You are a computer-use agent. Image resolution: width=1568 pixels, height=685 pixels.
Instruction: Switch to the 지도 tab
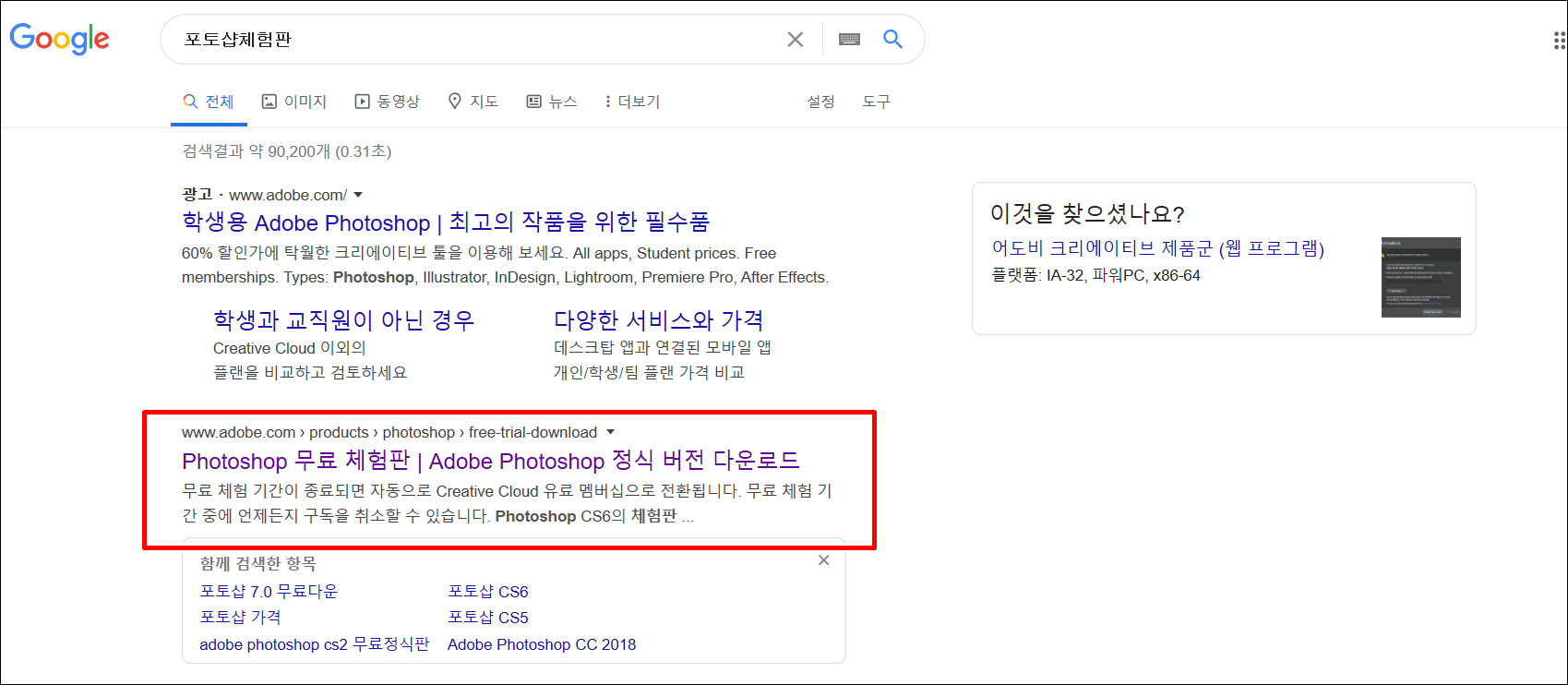(473, 102)
